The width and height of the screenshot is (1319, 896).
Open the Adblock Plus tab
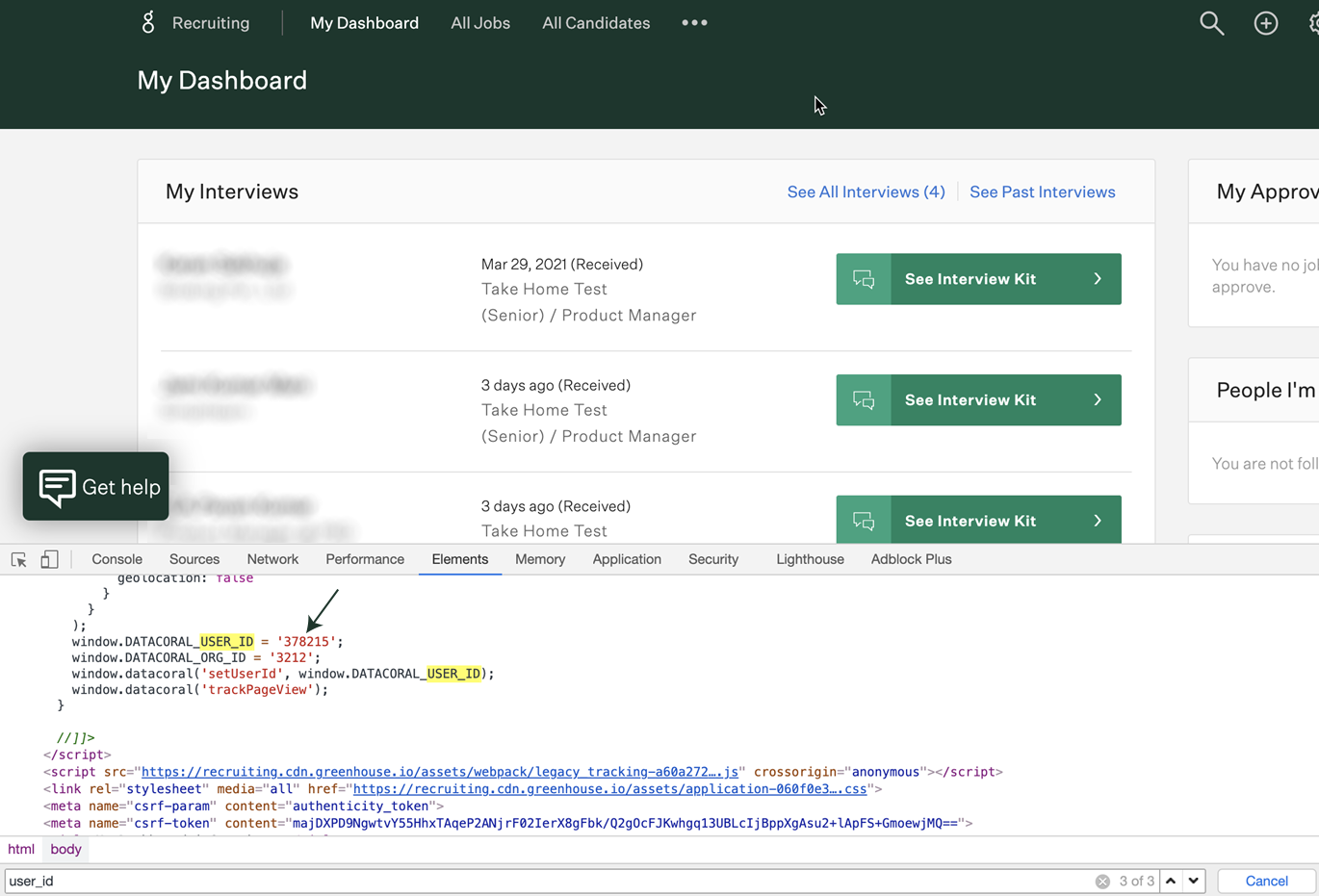911,559
